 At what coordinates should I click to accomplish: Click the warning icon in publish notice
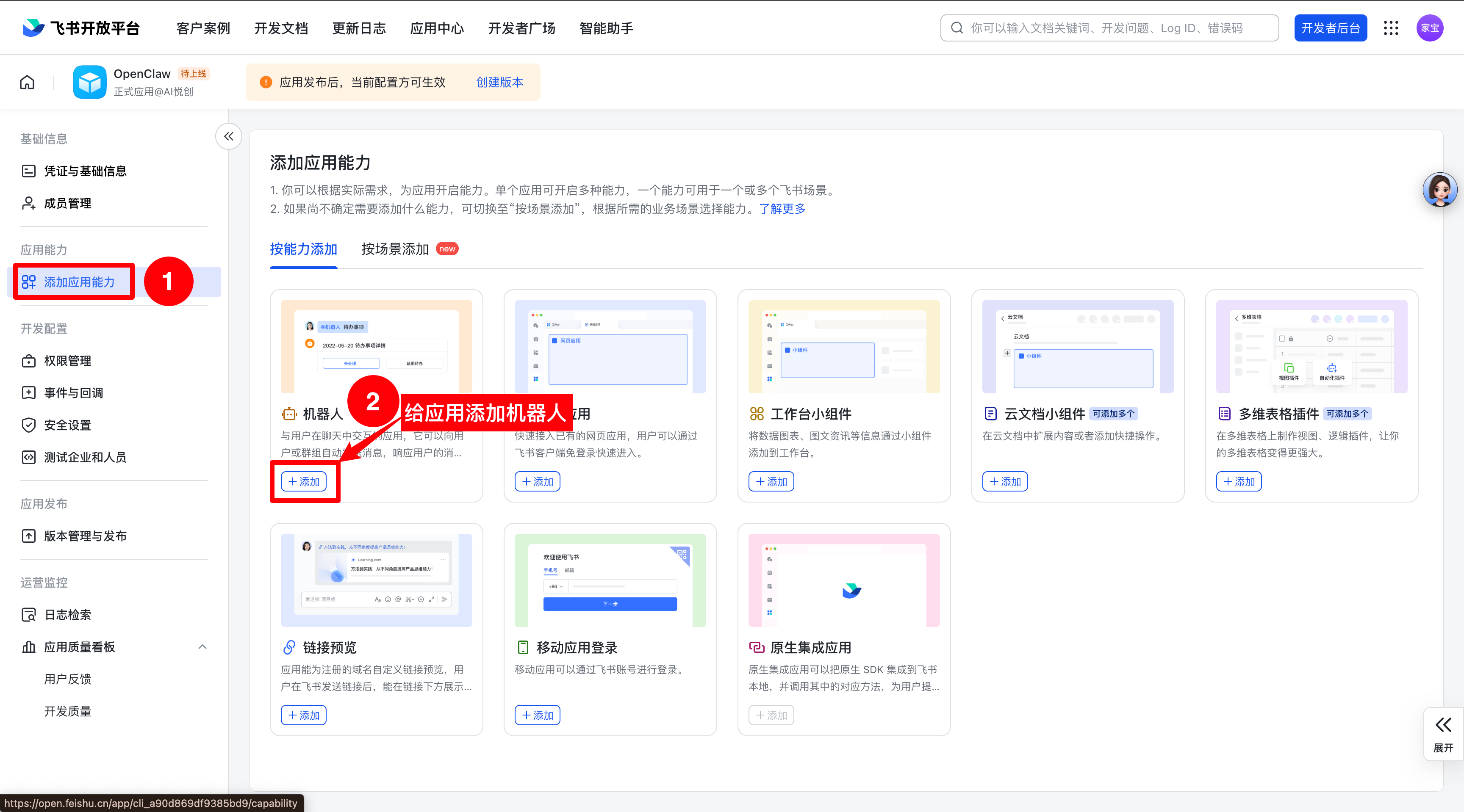[266, 82]
